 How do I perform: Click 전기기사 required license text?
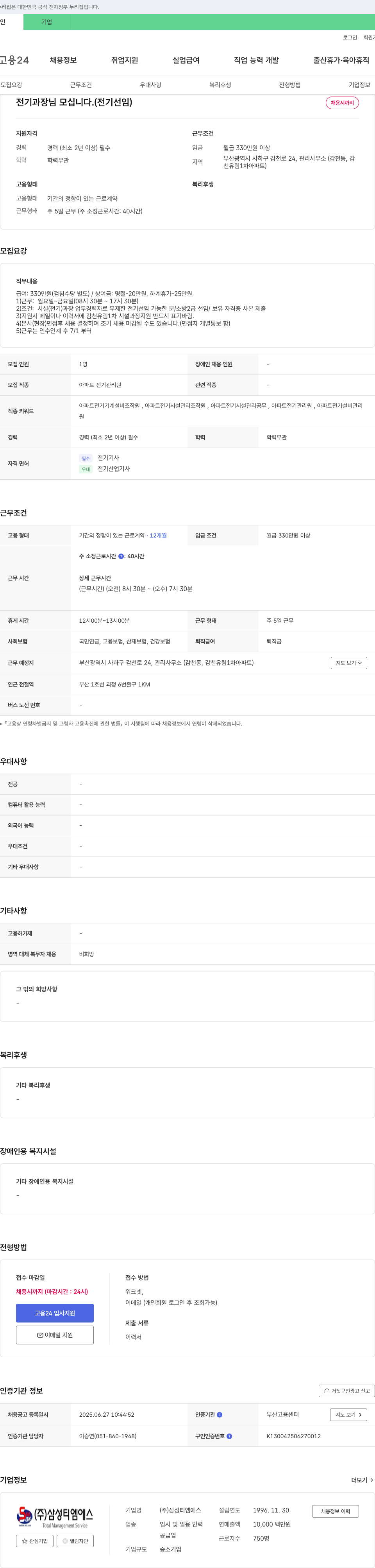click(x=108, y=458)
